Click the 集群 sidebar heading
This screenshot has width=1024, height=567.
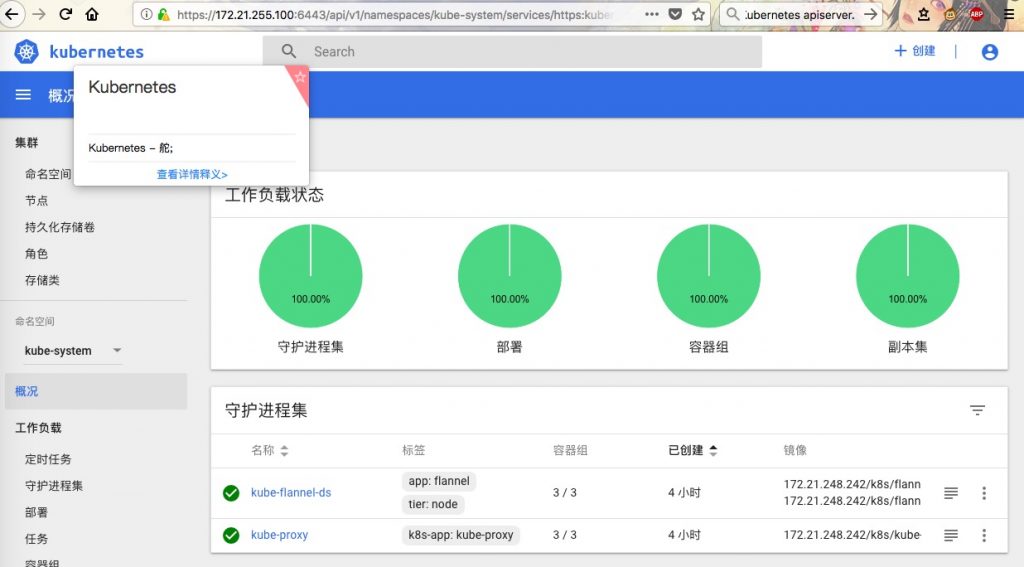click(x=27, y=142)
